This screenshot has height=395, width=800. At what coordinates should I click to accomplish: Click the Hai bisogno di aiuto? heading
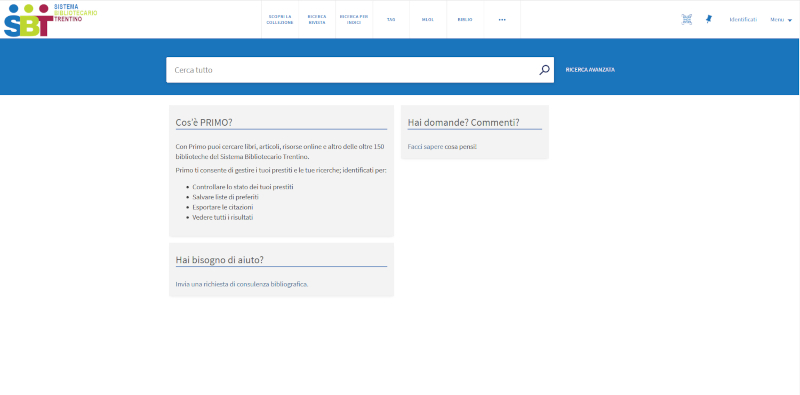[220, 260]
